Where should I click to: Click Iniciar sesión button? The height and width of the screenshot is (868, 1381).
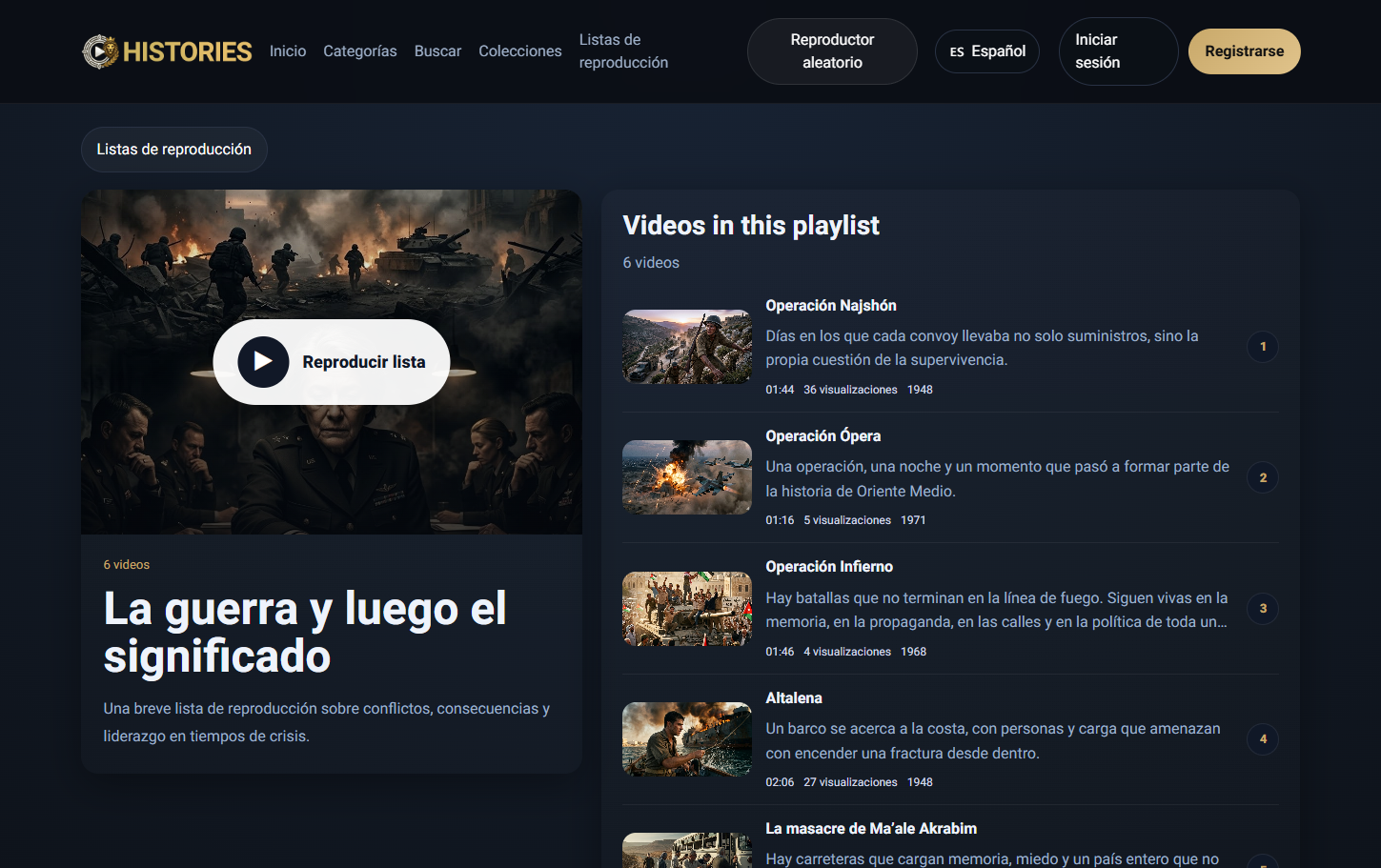click(1118, 51)
